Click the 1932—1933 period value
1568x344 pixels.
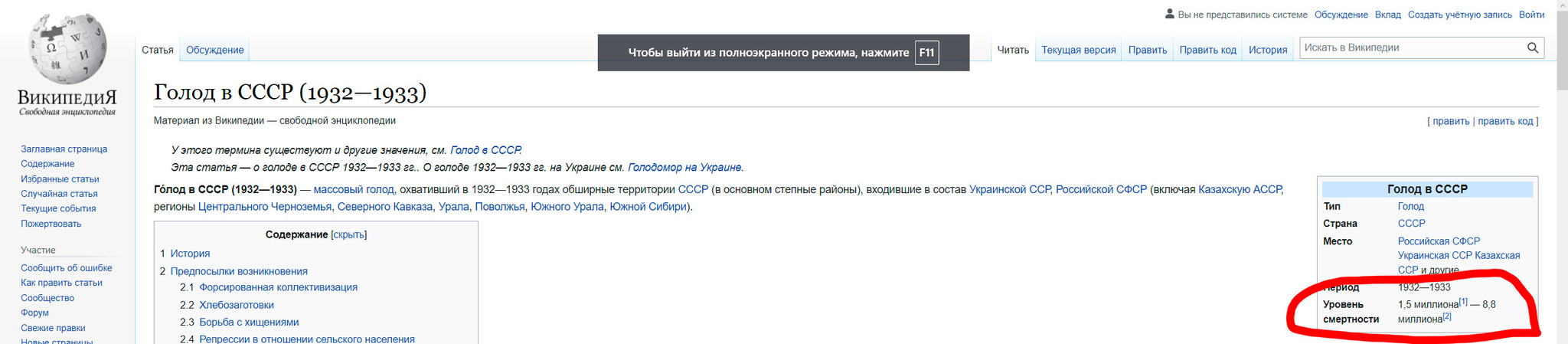[1424, 287]
